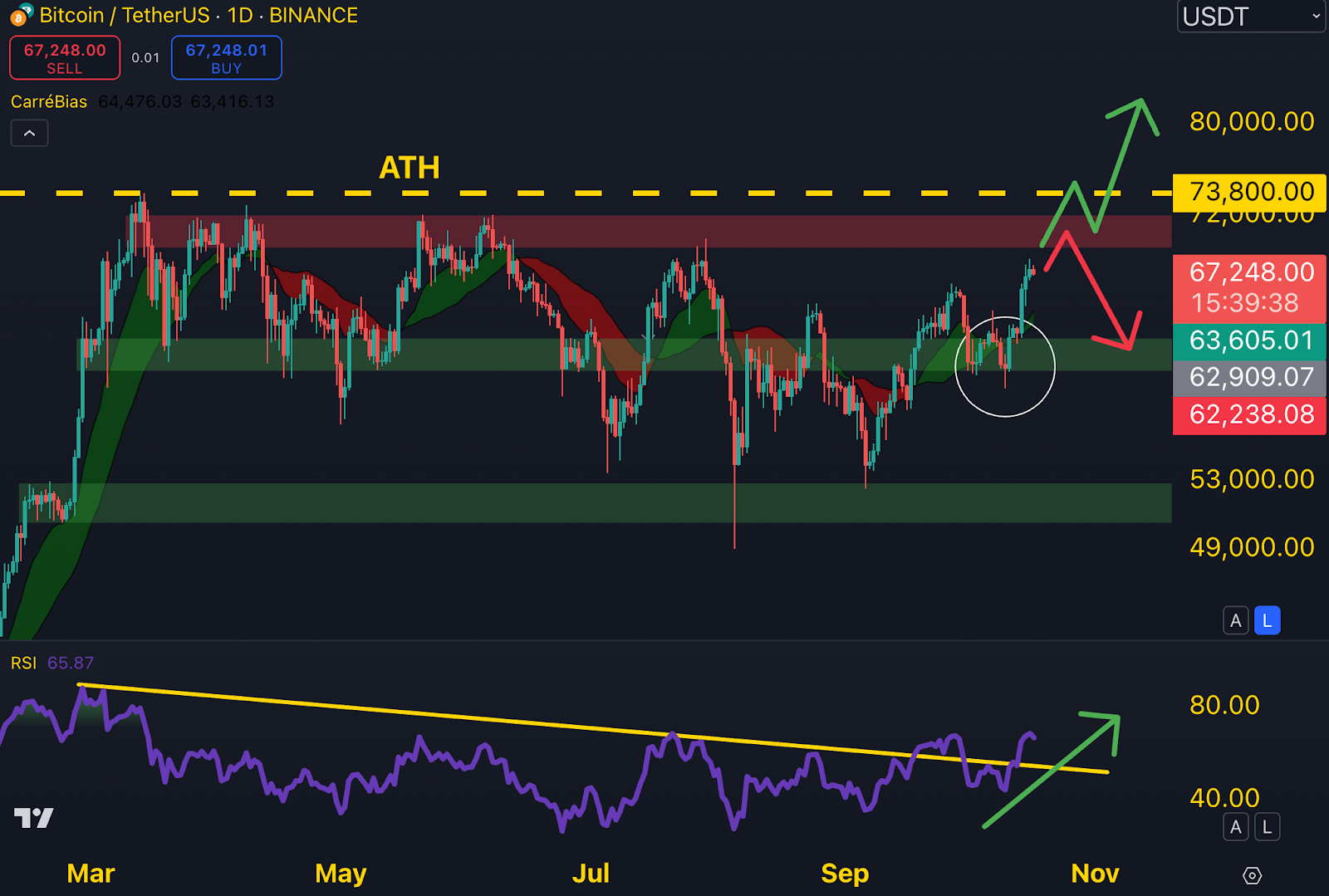Click the grey 62,909.07 price label
This screenshot has width=1329, height=896.
tap(1250, 377)
